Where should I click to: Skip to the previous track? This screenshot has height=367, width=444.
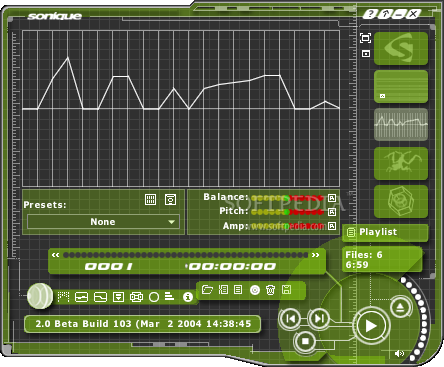290,319
